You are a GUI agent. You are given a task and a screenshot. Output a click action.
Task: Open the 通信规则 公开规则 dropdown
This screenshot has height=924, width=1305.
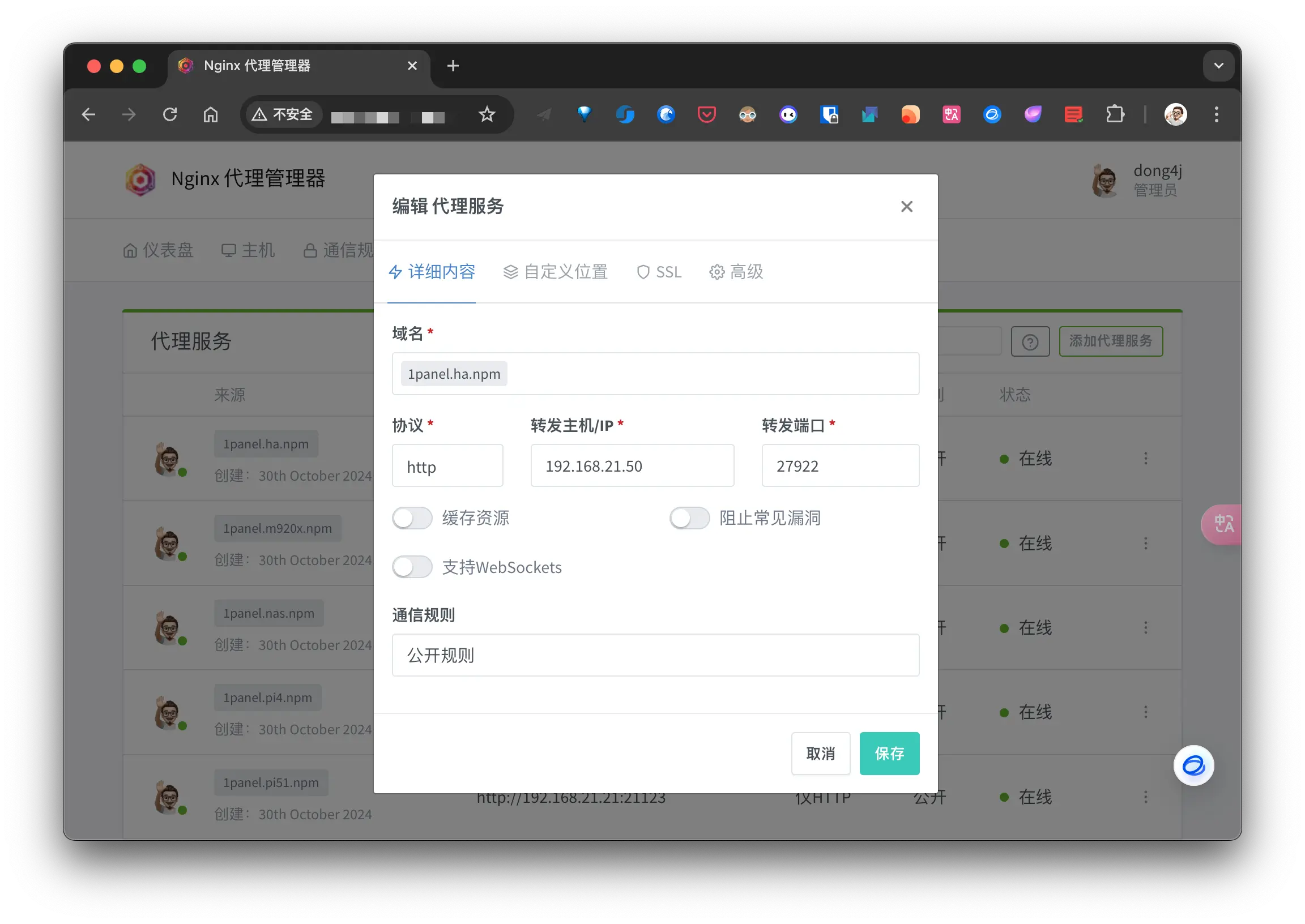click(x=655, y=656)
